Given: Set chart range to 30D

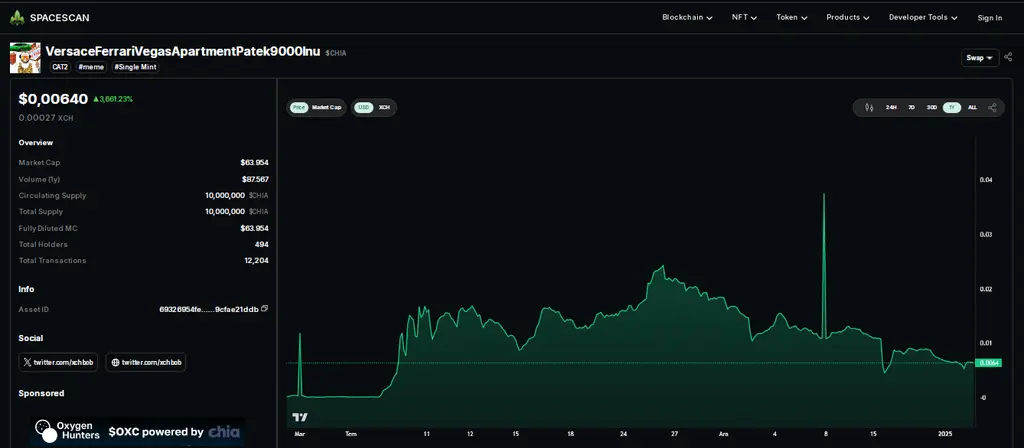Looking at the screenshot, I should click(932, 108).
